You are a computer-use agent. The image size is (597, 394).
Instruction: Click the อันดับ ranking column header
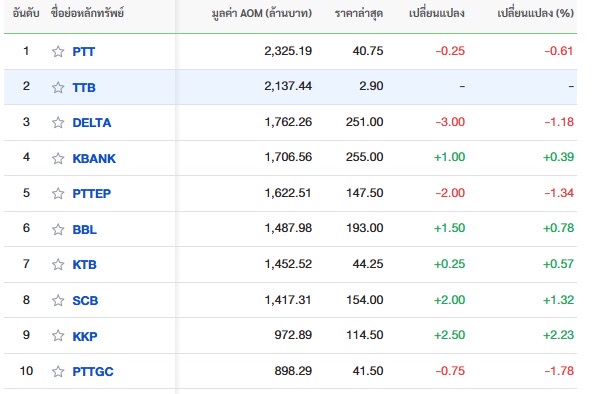26,13
